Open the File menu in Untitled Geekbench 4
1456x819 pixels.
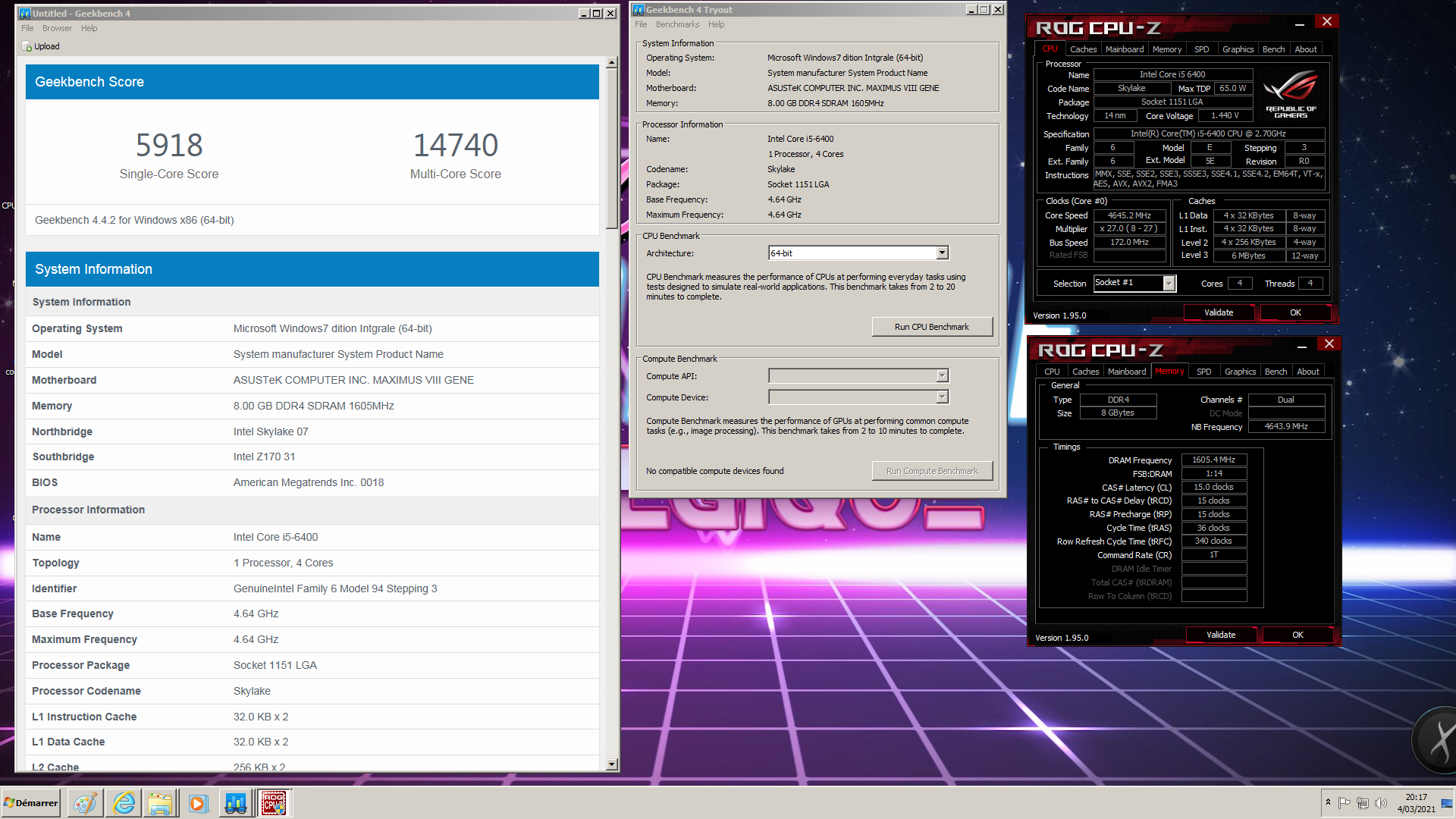tap(27, 29)
